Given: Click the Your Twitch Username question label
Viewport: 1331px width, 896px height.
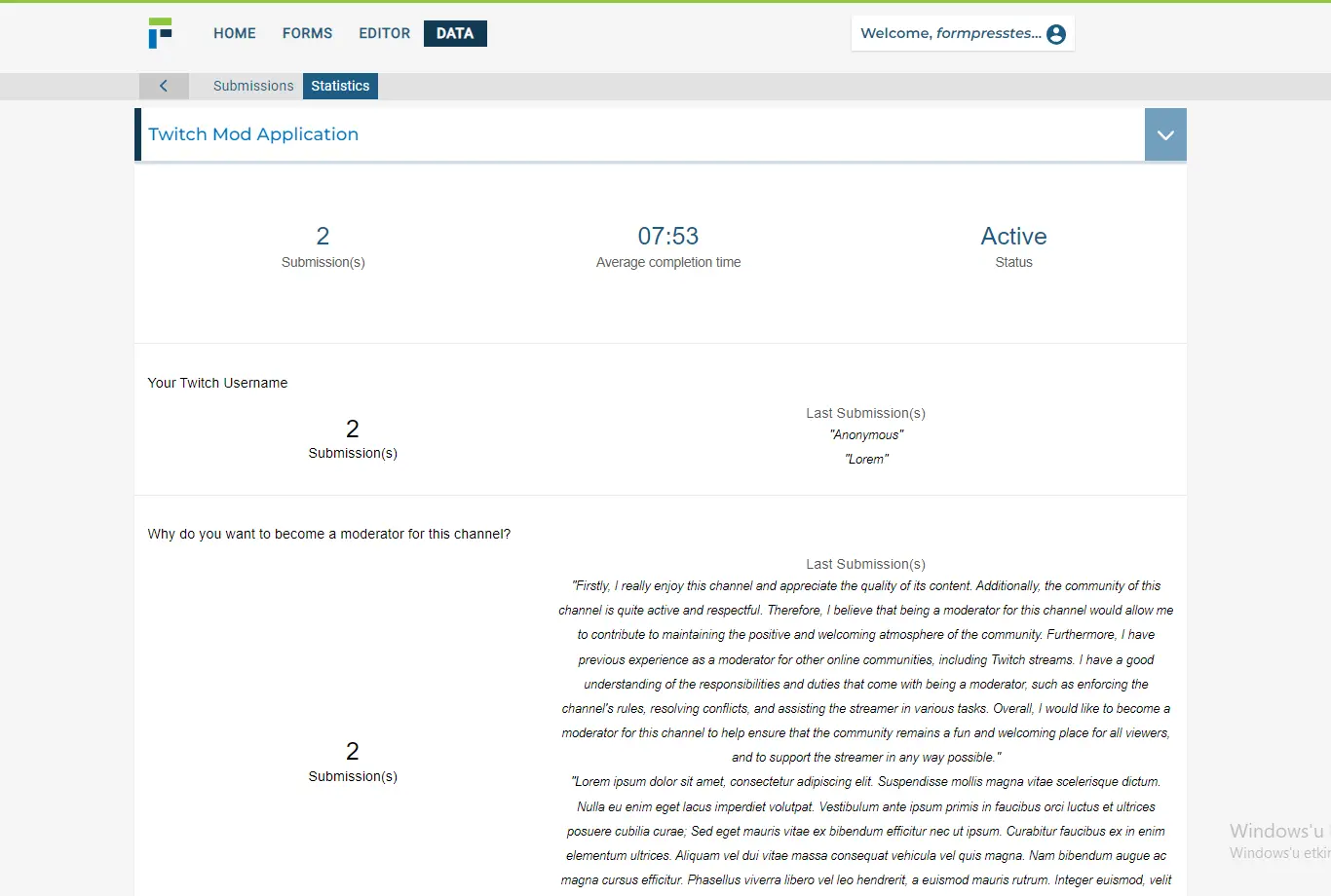Looking at the screenshot, I should click(x=217, y=383).
